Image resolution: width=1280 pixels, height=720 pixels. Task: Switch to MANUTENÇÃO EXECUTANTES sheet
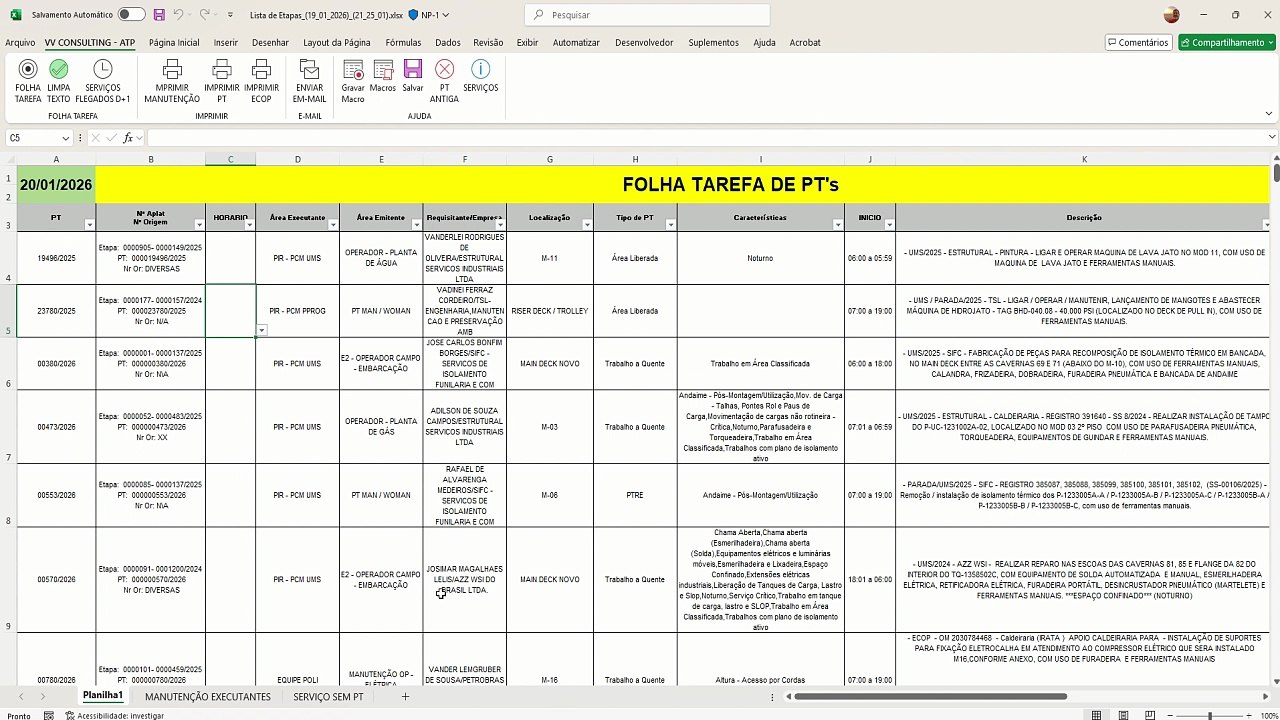coord(208,696)
